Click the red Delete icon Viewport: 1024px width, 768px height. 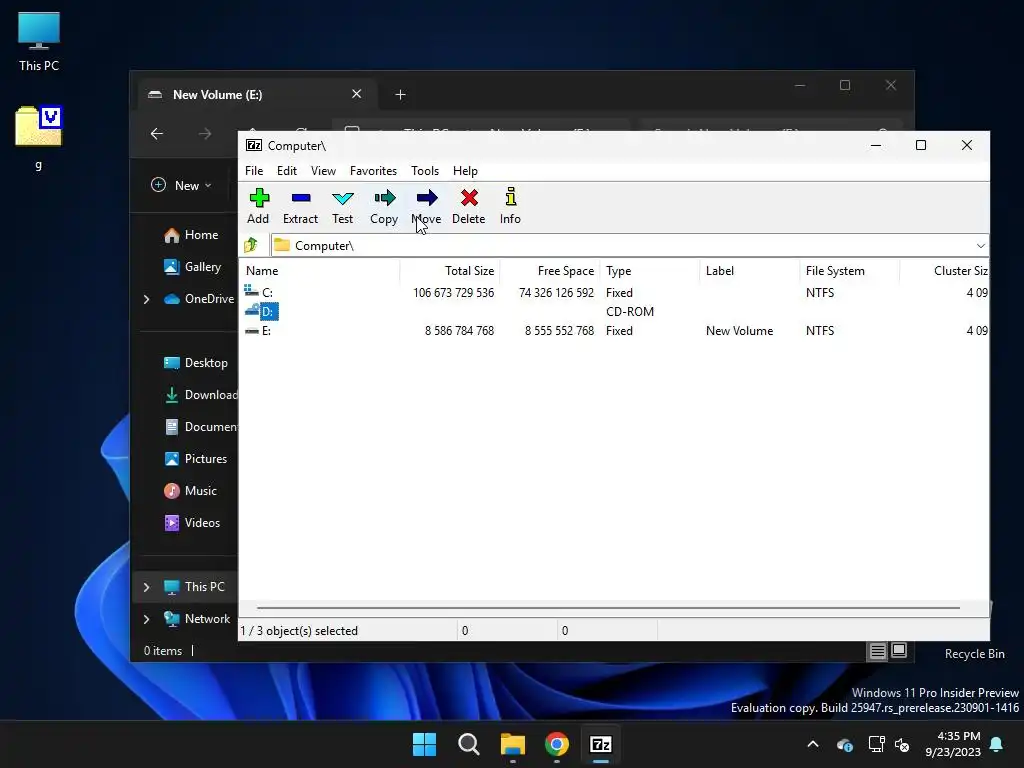[x=469, y=206]
